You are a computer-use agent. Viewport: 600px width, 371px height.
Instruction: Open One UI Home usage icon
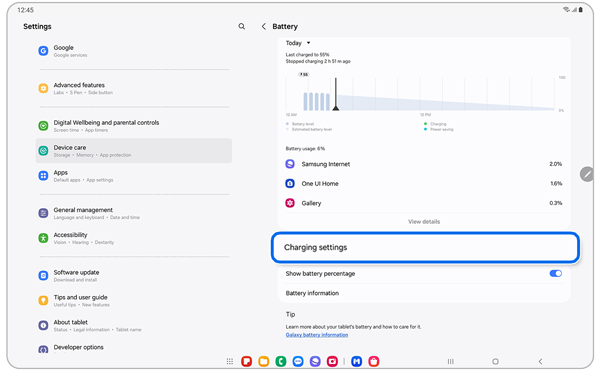290,184
